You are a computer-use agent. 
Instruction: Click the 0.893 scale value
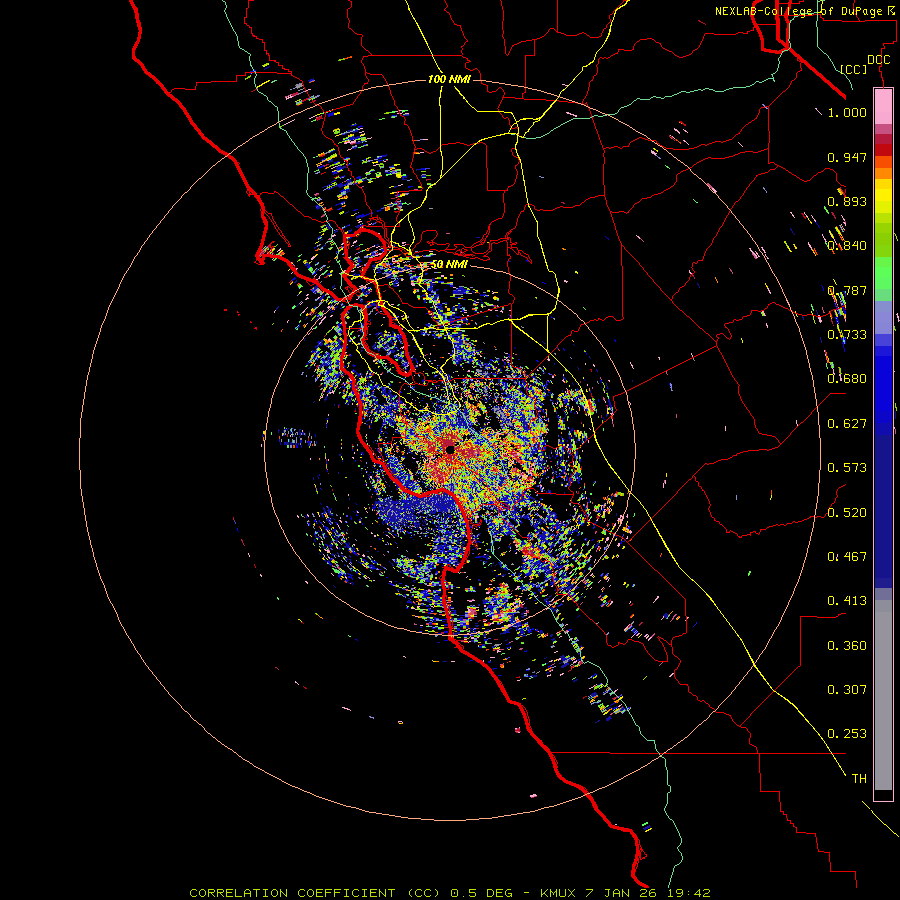coord(847,201)
